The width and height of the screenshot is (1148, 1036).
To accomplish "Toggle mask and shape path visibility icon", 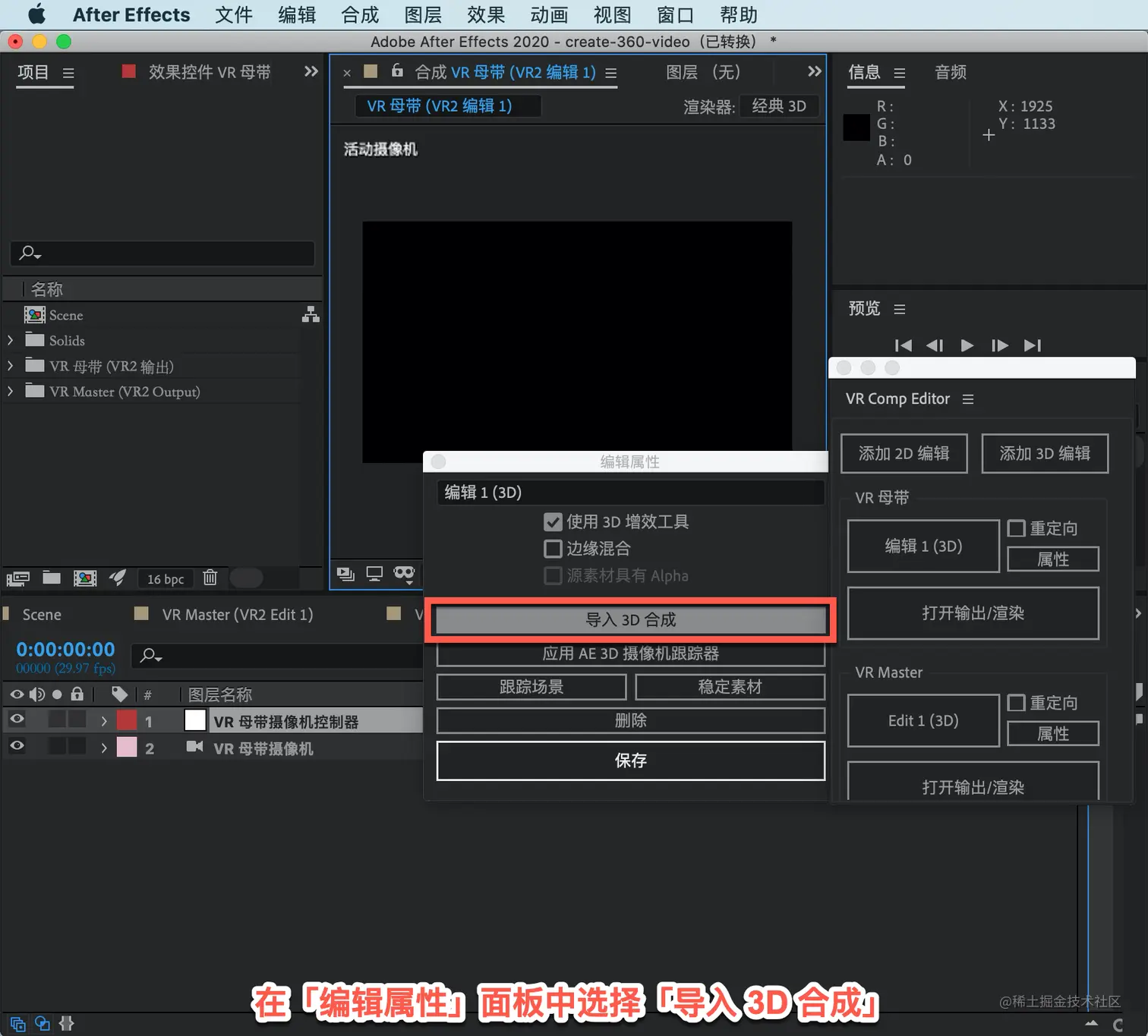I will 404,574.
